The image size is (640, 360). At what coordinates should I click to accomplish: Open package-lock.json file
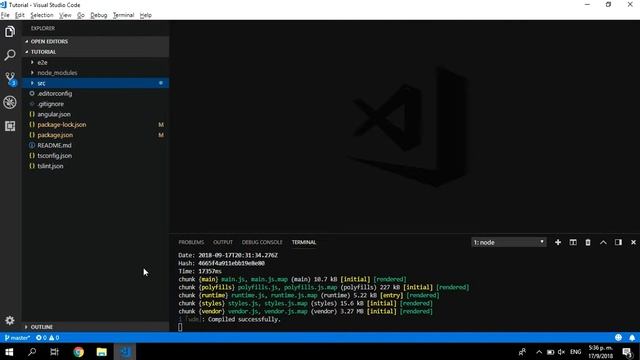(96, 124)
